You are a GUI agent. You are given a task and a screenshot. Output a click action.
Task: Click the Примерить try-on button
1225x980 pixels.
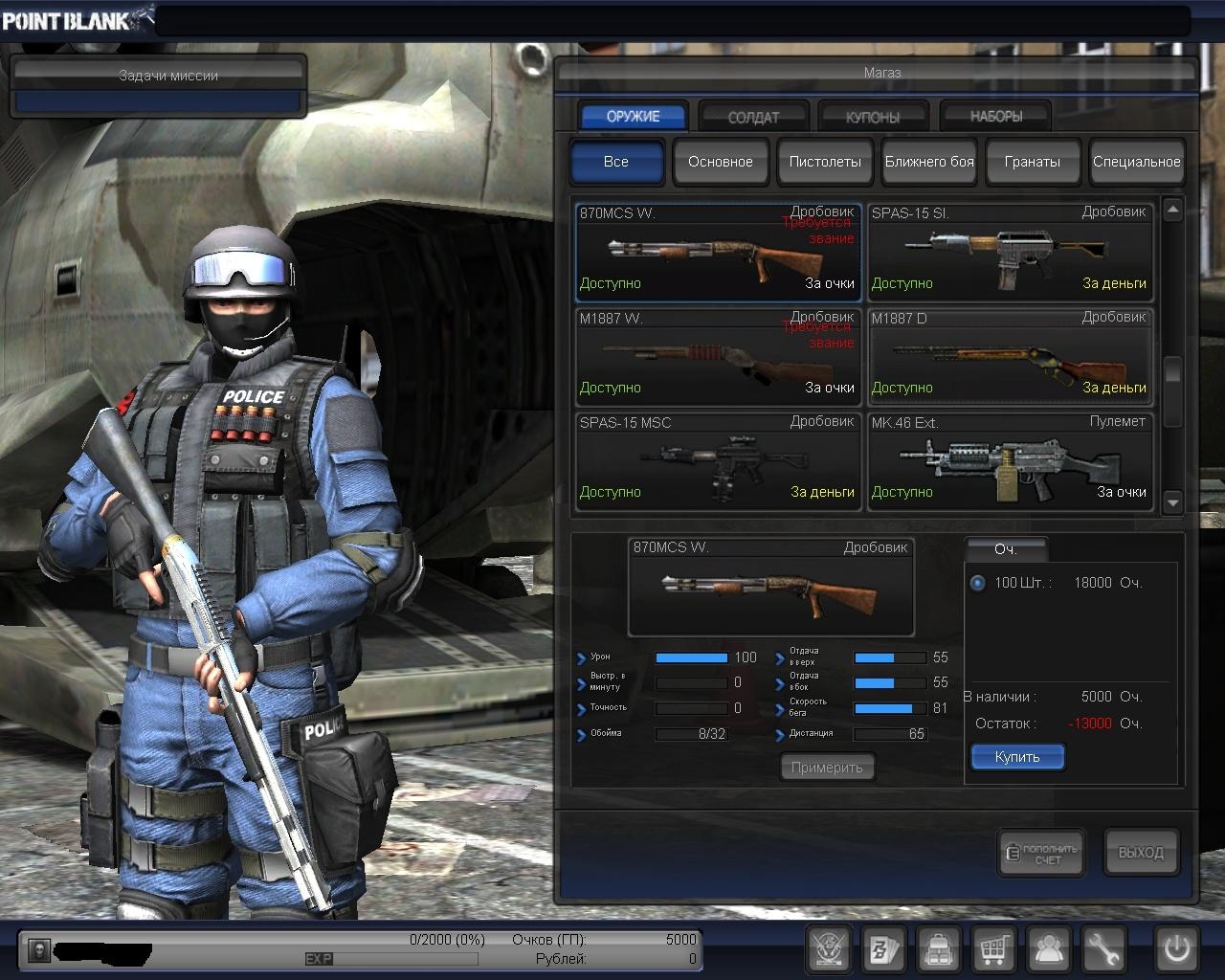pyautogui.click(x=827, y=768)
